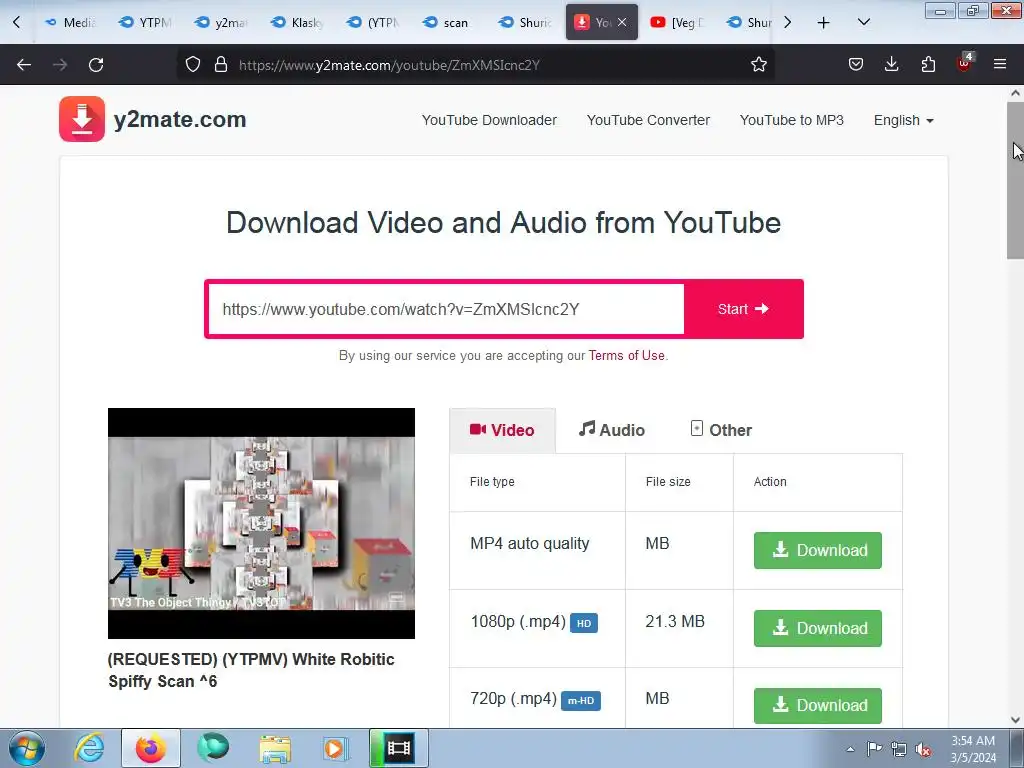This screenshot has height=768, width=1024.
Task: Open the YouTube Converter nav link
Action: (648, 120)
